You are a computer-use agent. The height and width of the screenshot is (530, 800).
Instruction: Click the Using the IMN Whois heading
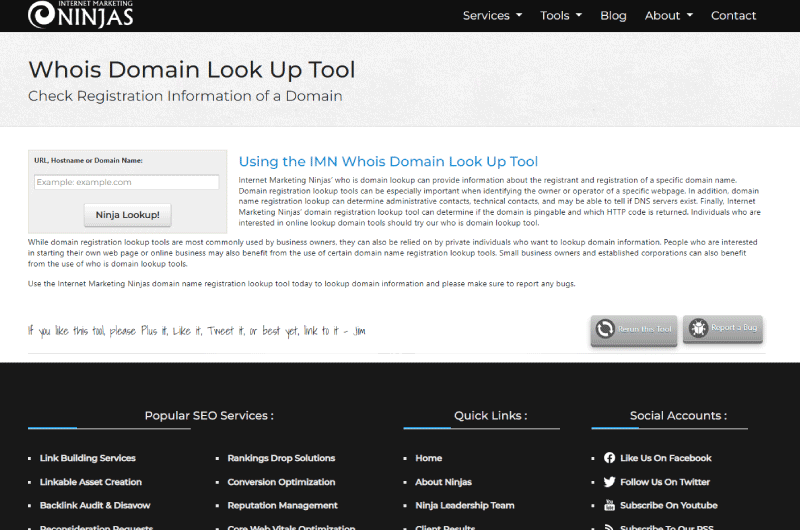[x=388, y=162]
